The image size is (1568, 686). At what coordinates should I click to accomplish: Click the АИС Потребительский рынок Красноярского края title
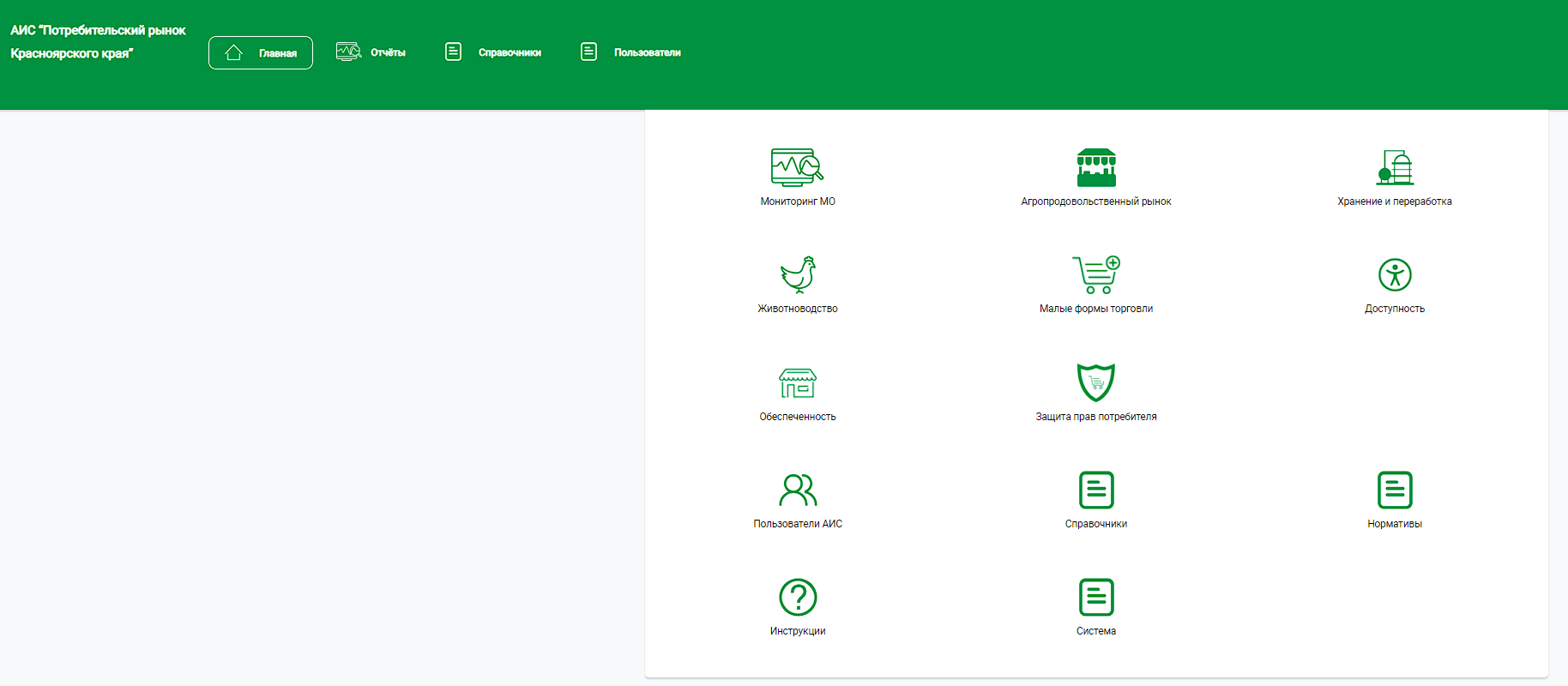(98, 42)
